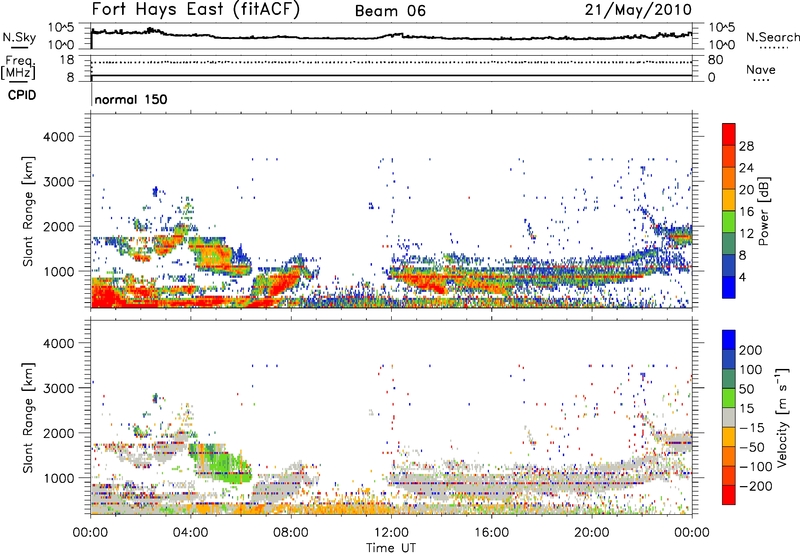Click the "-50" velocity colorbar label
This screenshot has width=800, height=554.
(752, 447)
